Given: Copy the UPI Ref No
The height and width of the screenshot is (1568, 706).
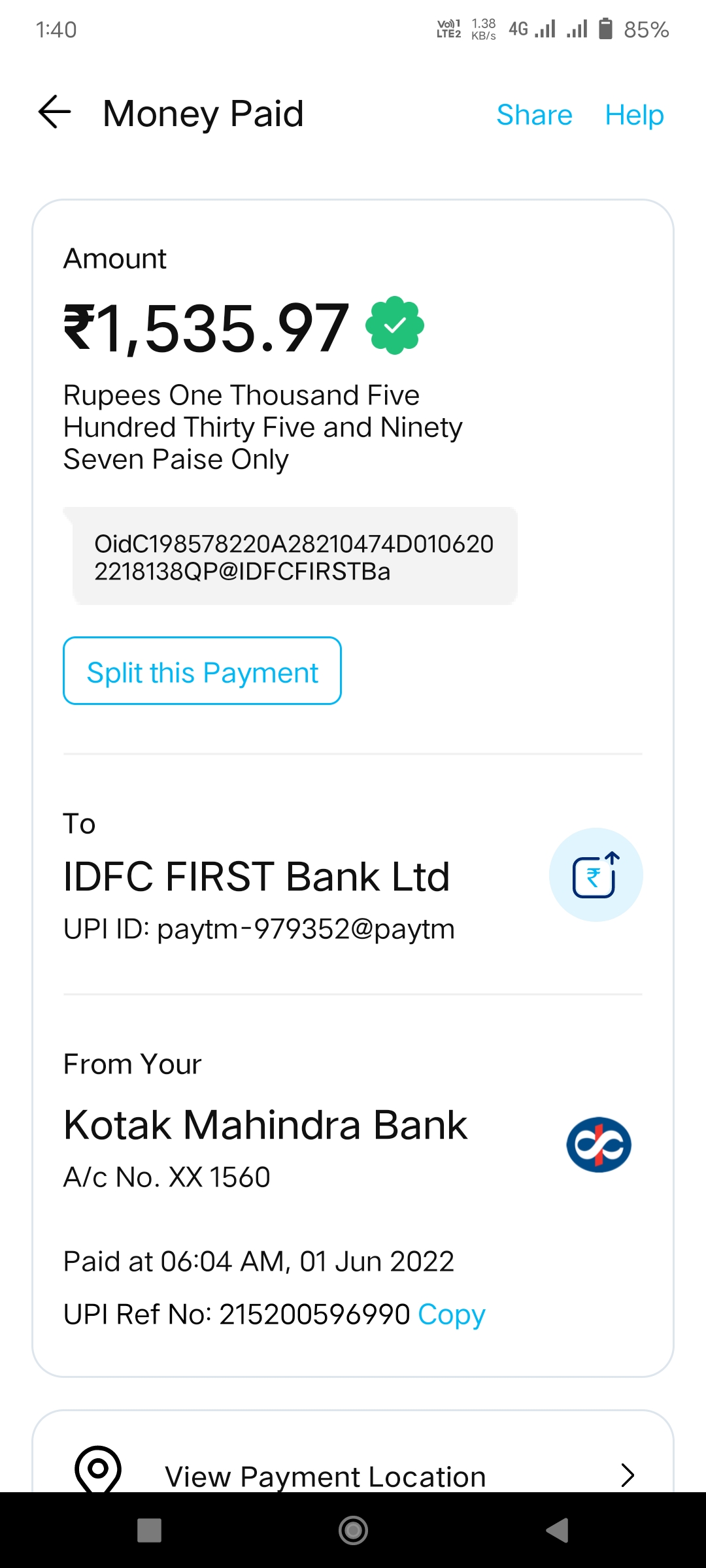Looking at the screenshot, I should [451, 1315].
